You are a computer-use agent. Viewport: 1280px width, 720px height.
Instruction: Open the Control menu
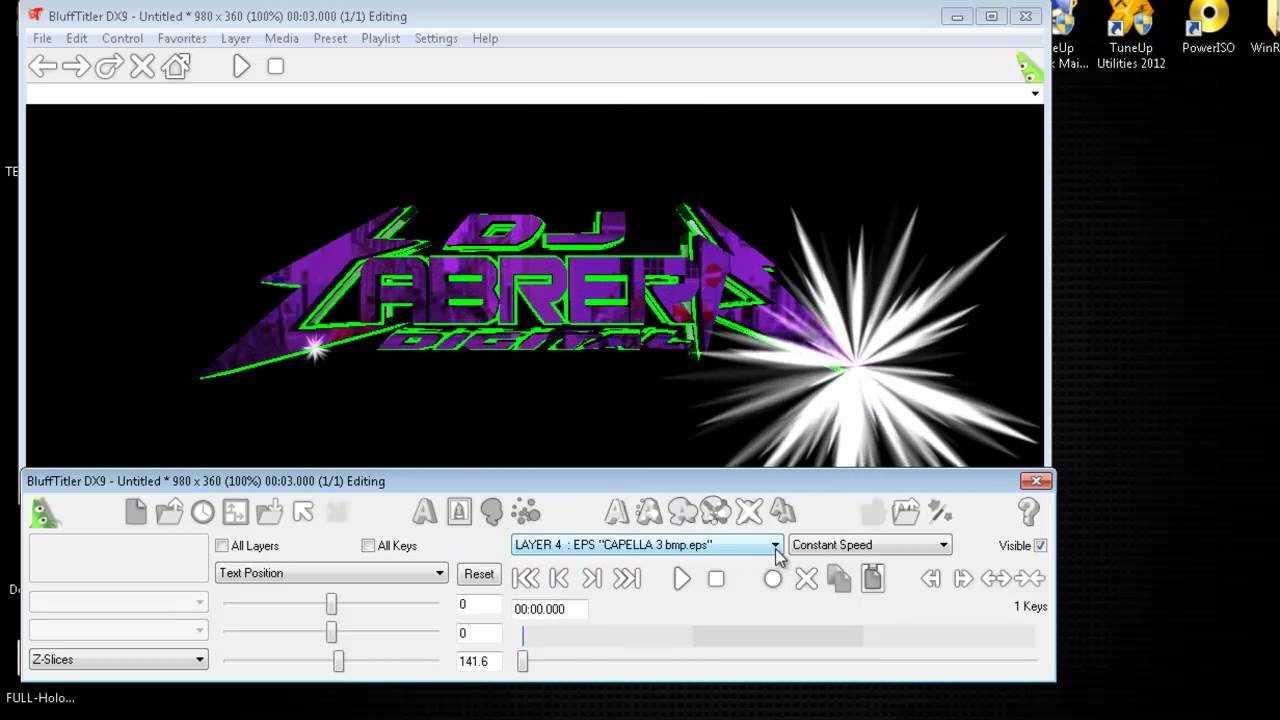(122, 38)
